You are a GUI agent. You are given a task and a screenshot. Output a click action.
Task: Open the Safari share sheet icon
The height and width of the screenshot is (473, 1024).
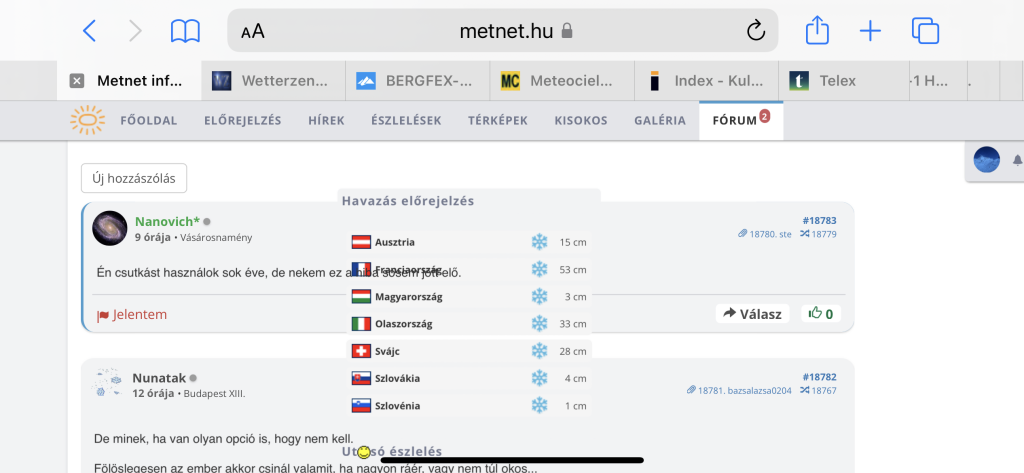click(817, 31)
